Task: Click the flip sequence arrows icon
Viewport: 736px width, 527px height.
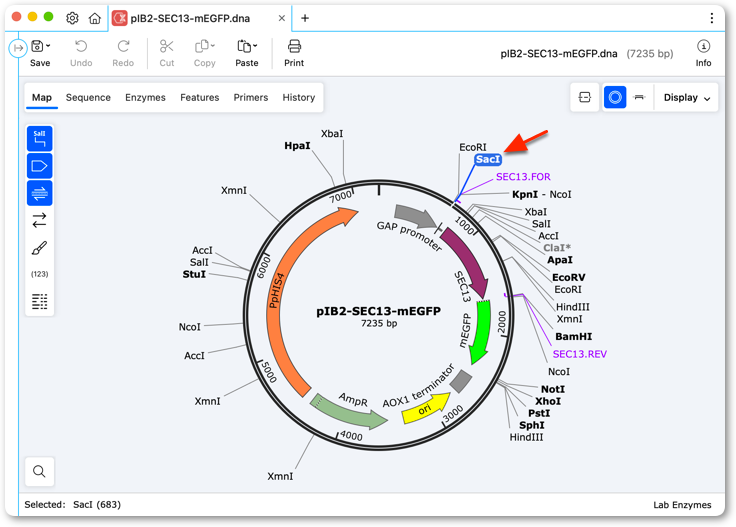Action: coord(39,220)
